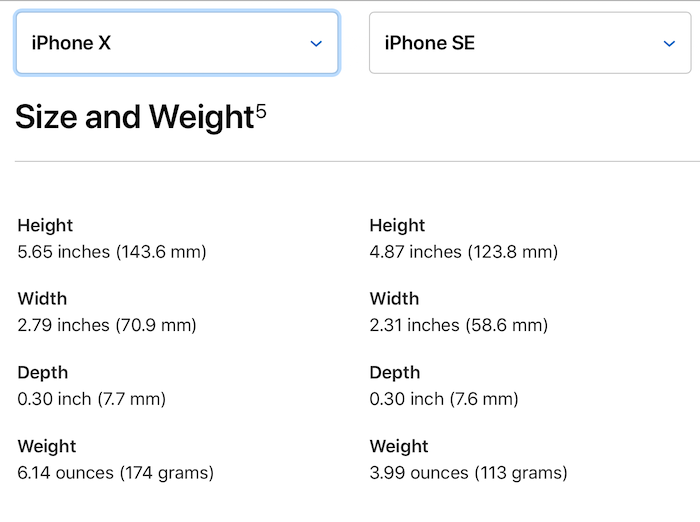Click the chevron arrow beside iPhone X
700x522 pixels.
tap(316, 43)
